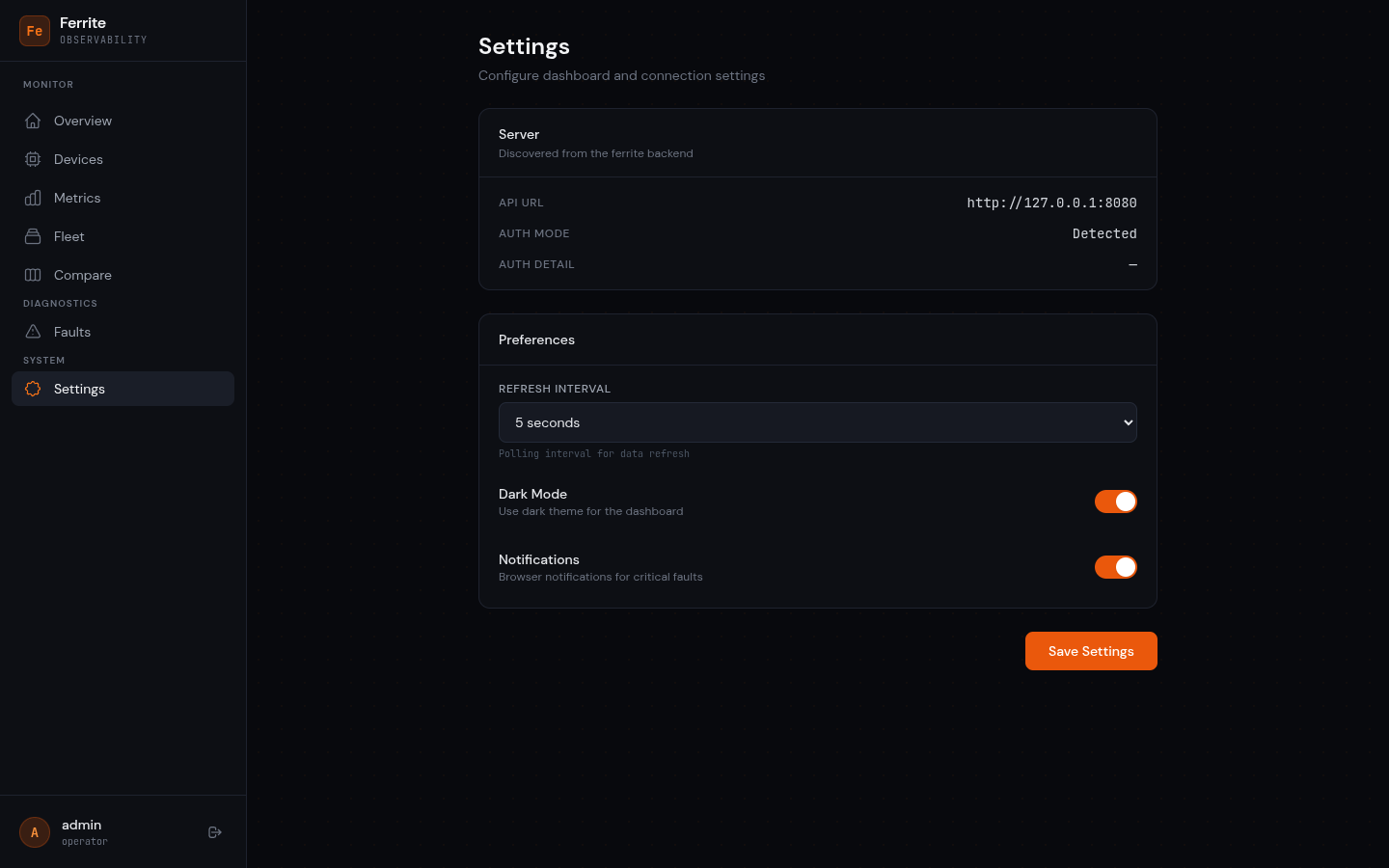Click the Compare columns icon
Viewport: 1389px width, 868px height.
click(x=33, y=275)
